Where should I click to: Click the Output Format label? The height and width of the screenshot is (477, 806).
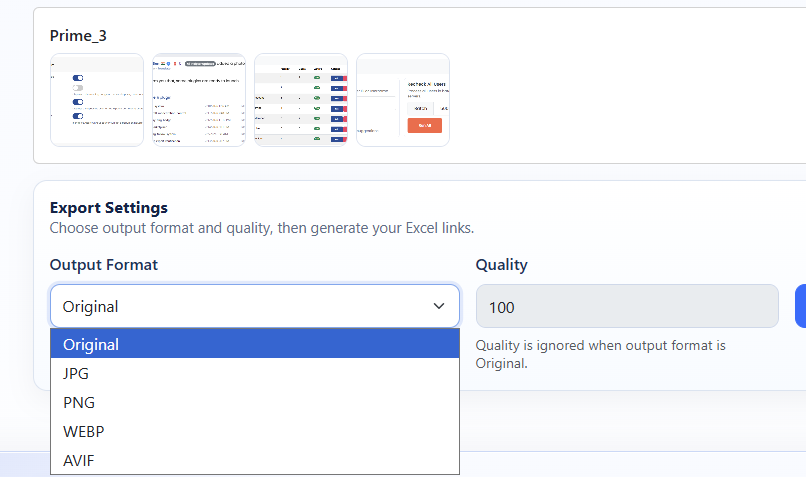pos(103,265)
